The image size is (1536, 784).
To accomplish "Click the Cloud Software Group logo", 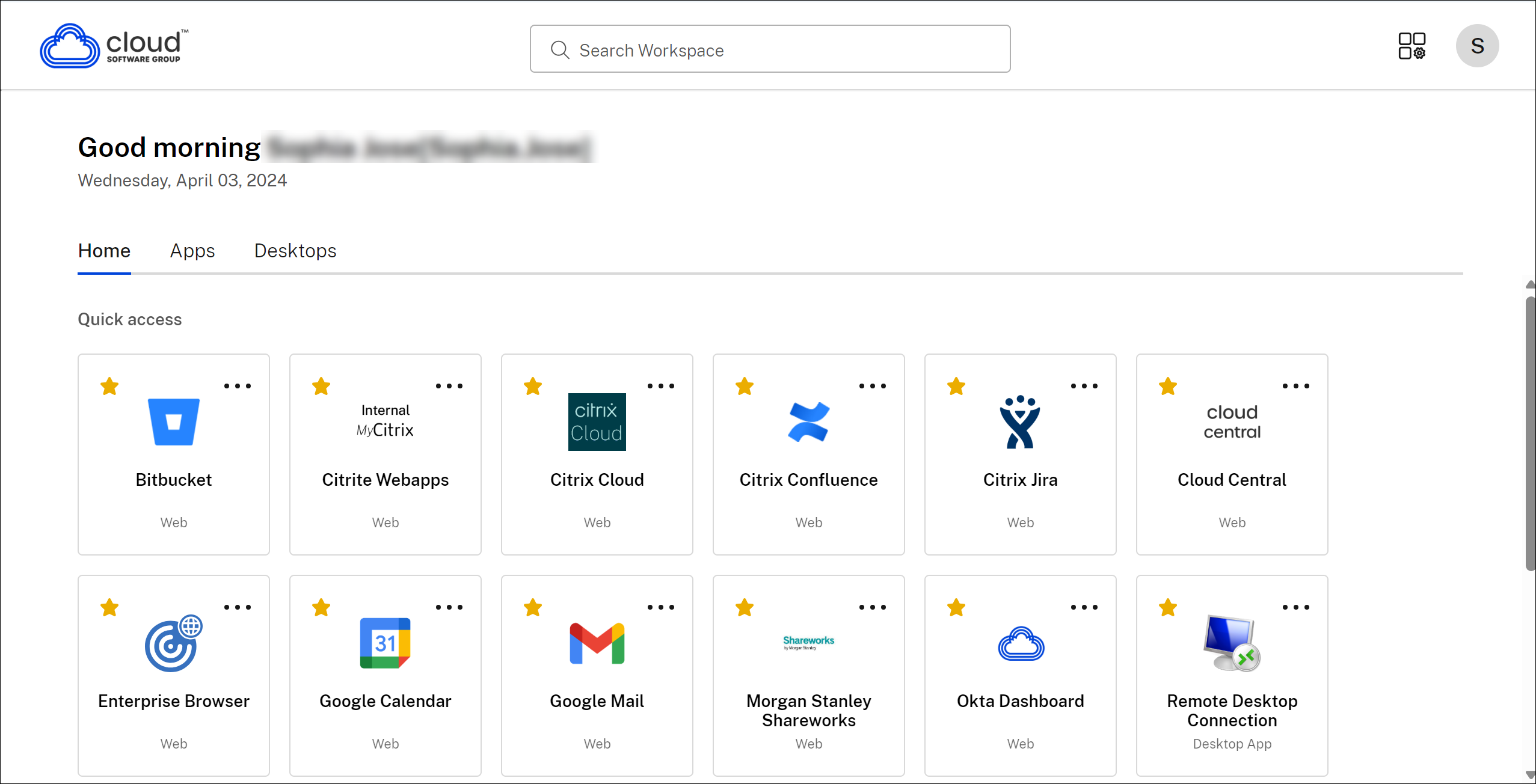I will pos(114,46).
